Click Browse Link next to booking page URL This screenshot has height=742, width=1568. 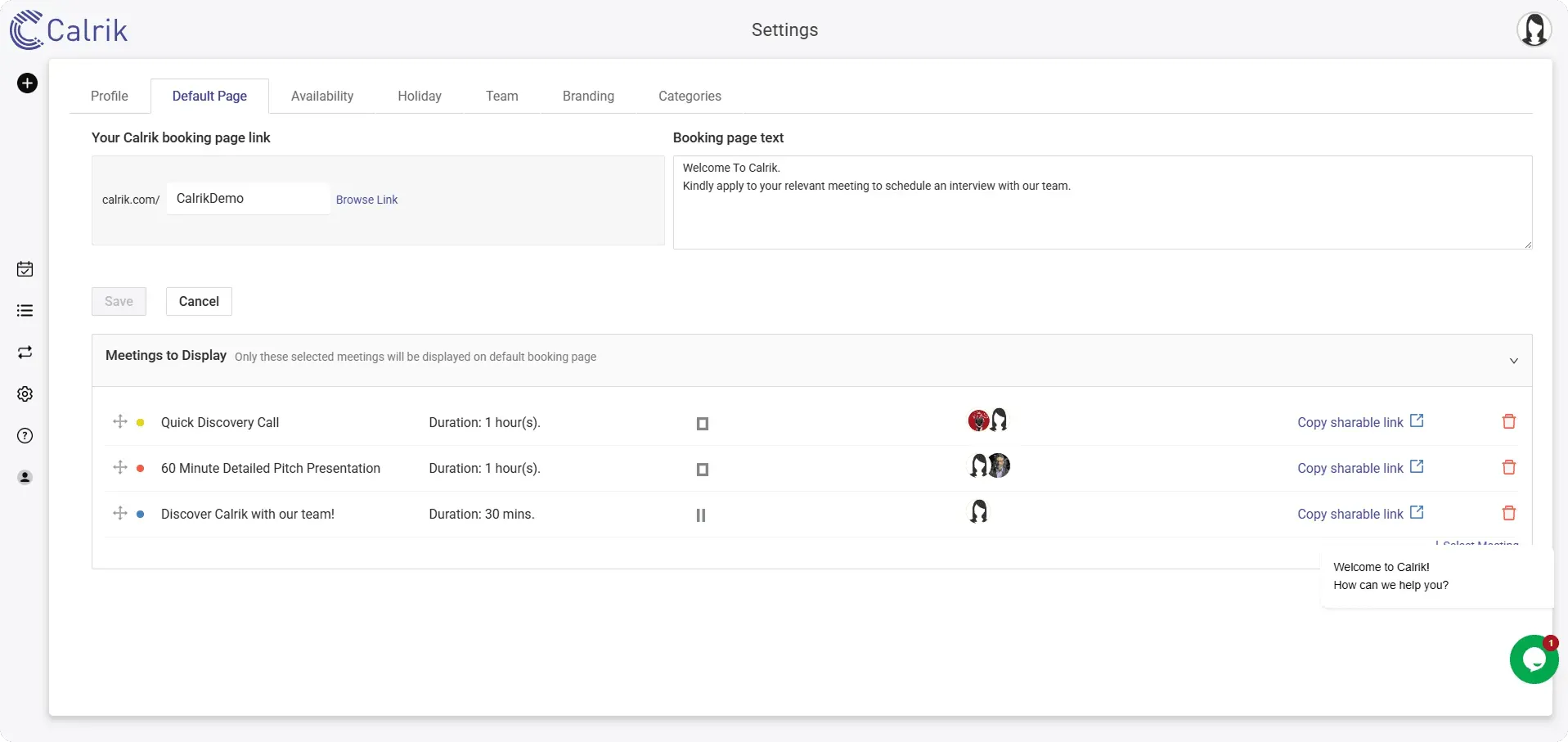tap(366, 199)
